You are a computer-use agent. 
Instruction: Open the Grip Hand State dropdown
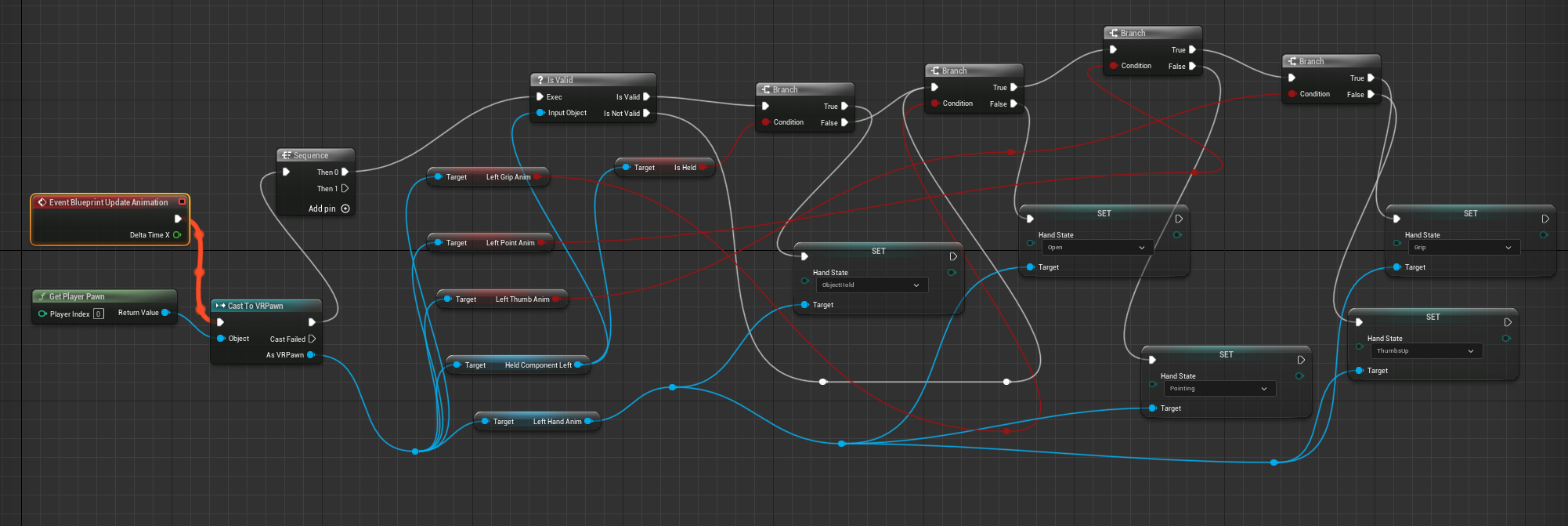1464,248
